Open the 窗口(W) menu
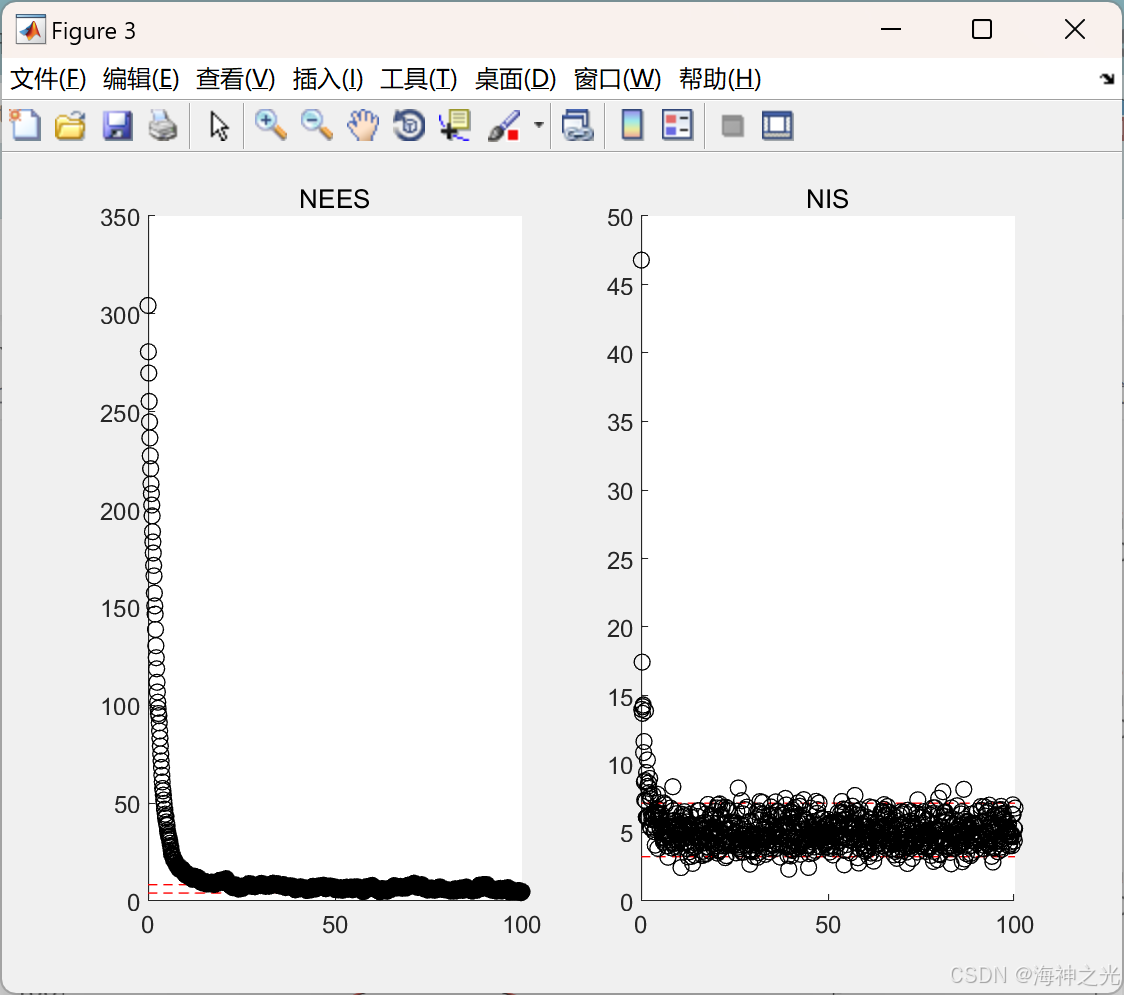 point(617,79)
